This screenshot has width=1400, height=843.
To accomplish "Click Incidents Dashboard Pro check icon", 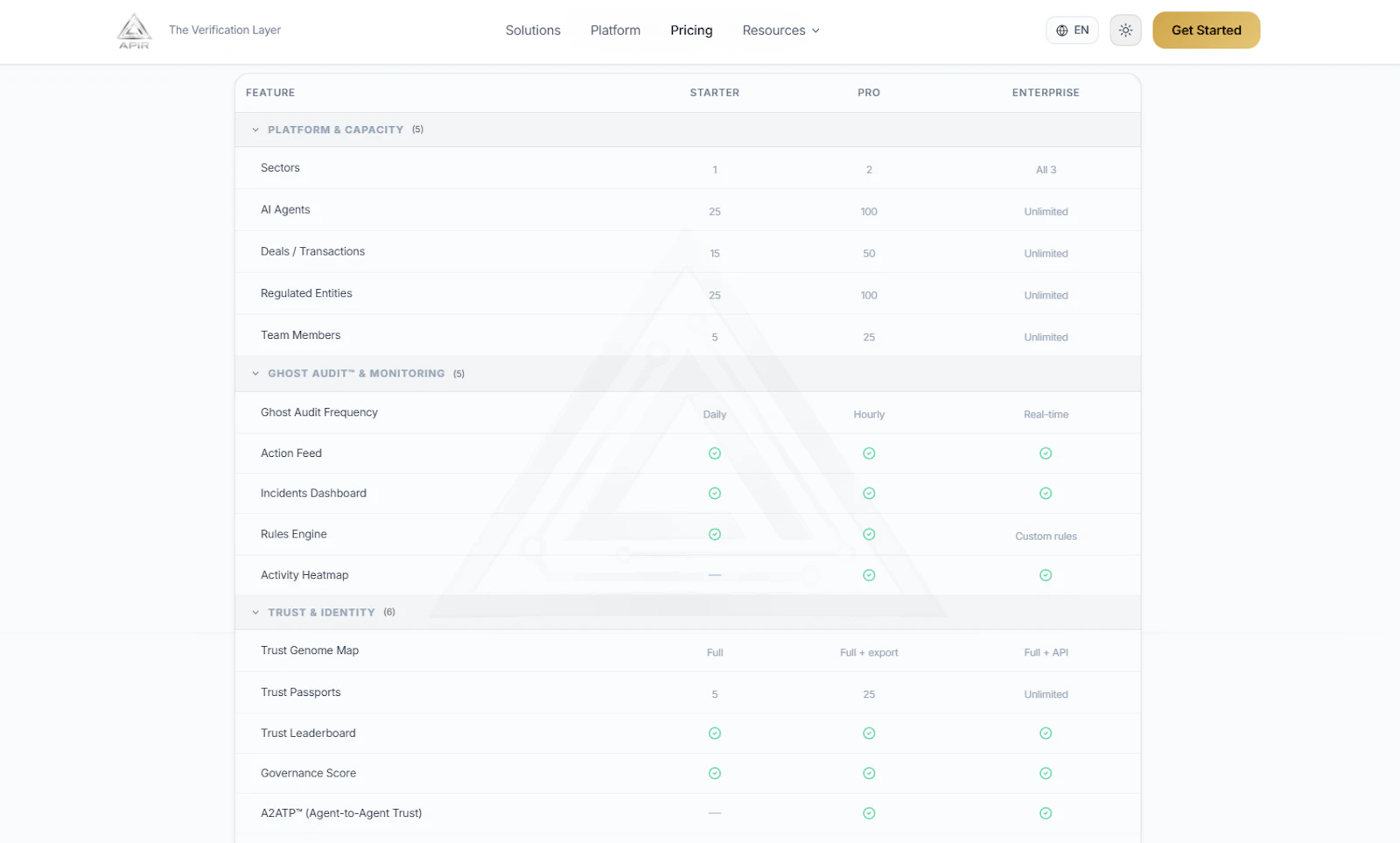I will point(869,494).
